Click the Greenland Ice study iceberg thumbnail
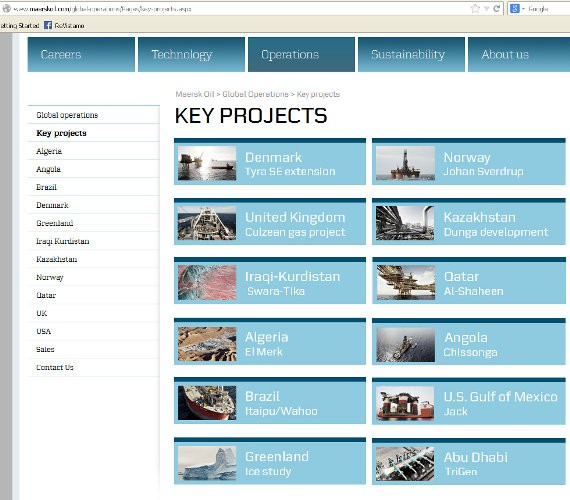 click(207, 463)
